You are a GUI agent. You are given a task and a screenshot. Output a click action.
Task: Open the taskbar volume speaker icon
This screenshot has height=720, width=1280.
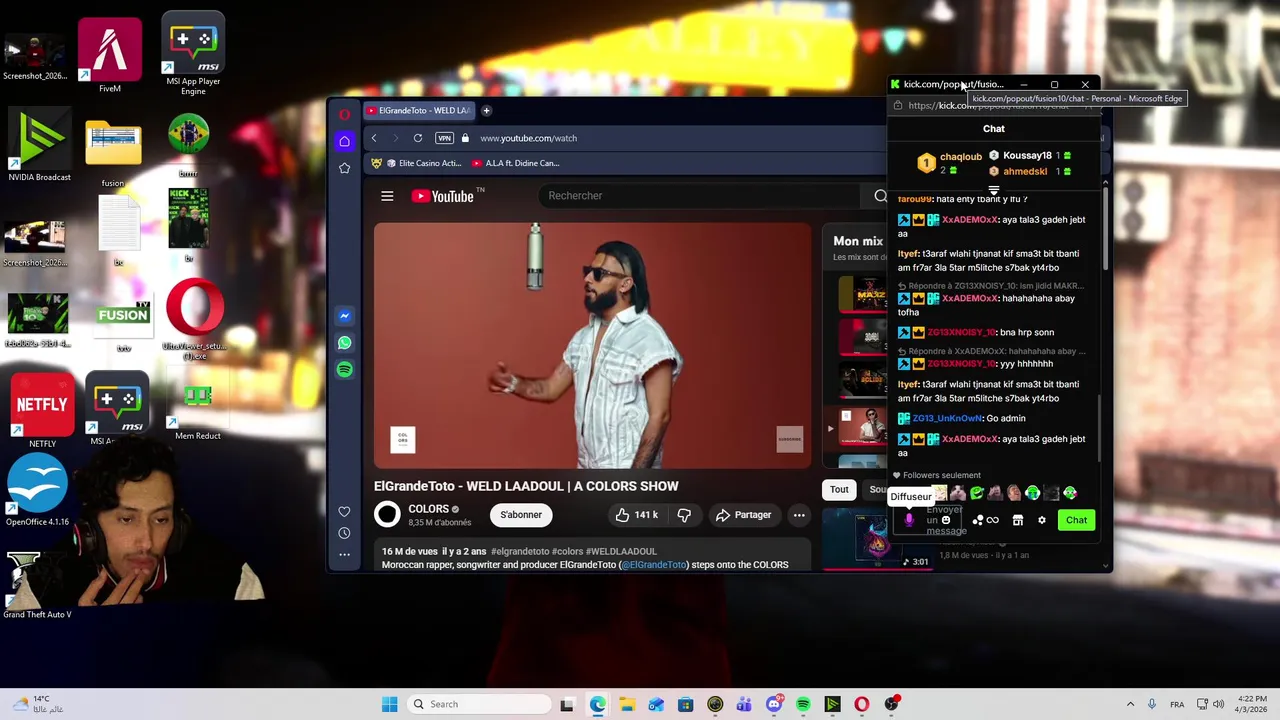click(x=1218, y=704)
